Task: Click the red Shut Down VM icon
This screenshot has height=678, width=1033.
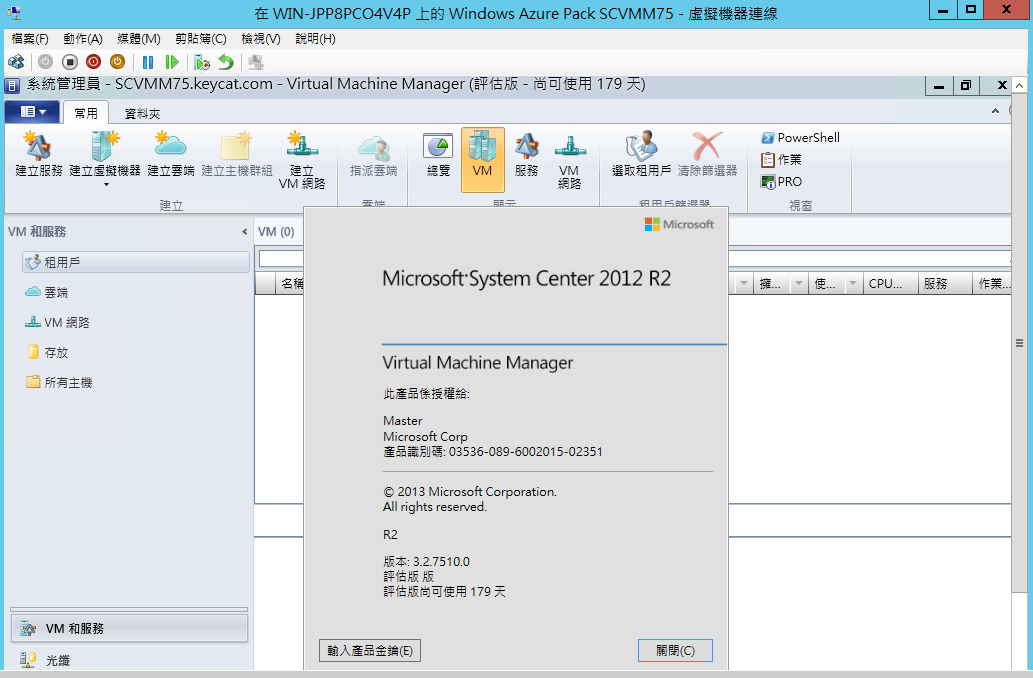Action: (x=94, y=62)
